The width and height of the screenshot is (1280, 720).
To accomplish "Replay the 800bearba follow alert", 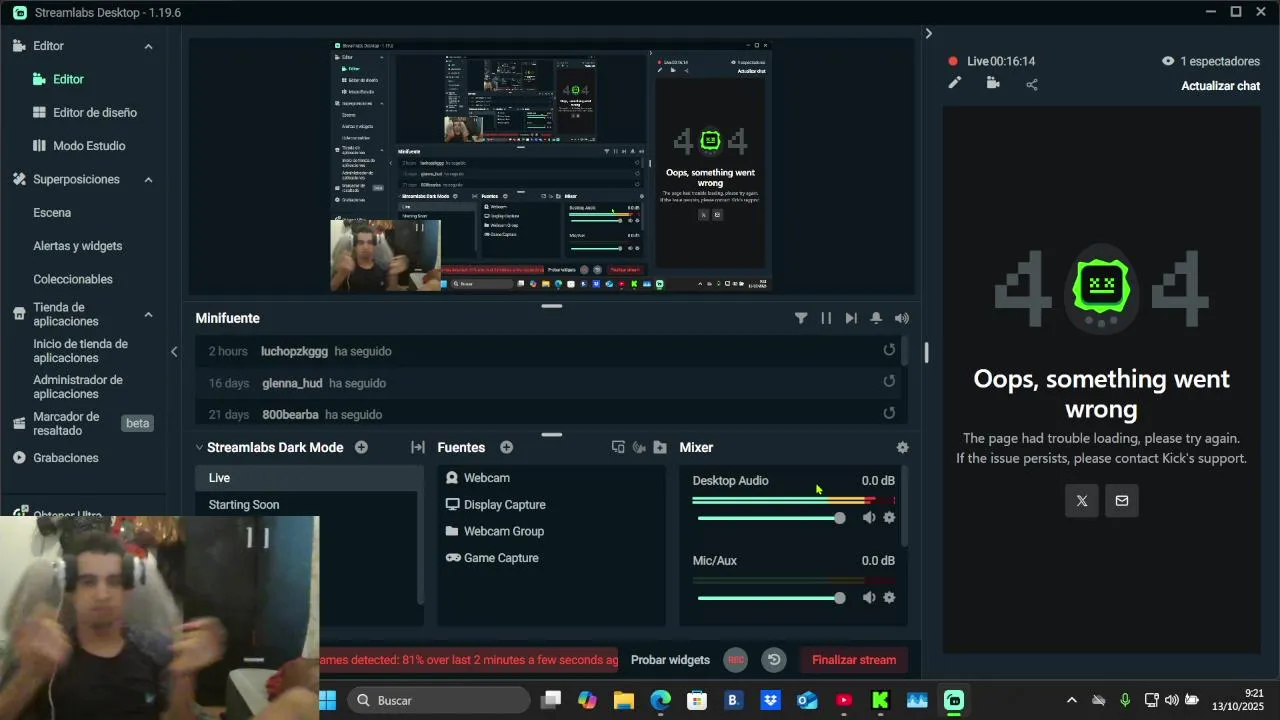I will coord(889,413).
